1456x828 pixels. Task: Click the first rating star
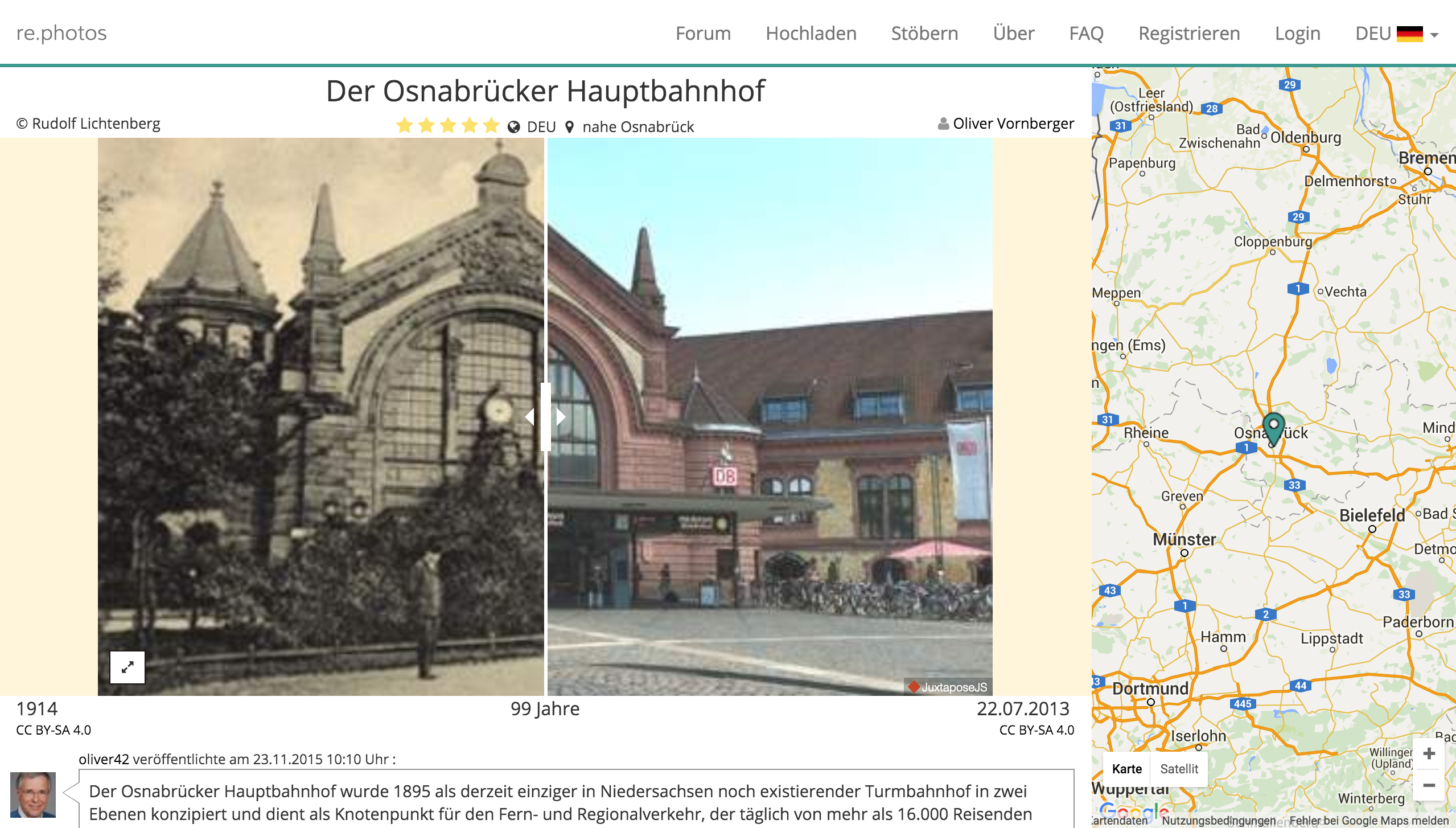404,126
